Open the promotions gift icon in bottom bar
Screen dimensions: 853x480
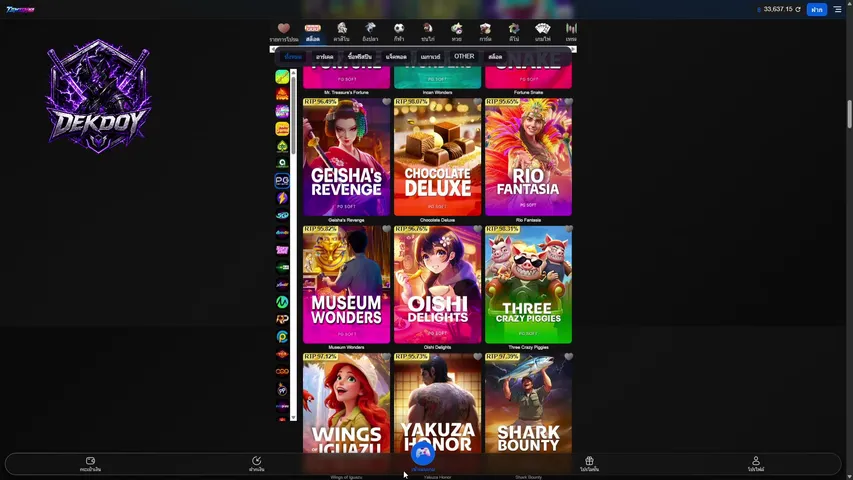589,464
